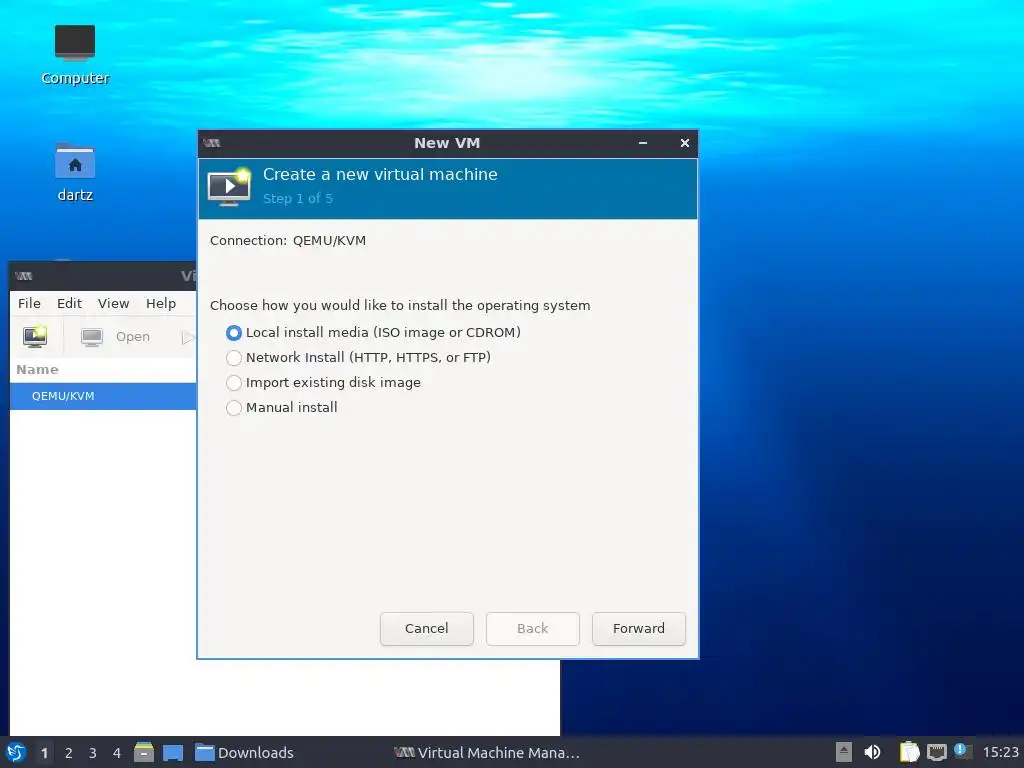Screen dimensions: 1024x768
Task: Launch file manager from panel quick launch
Action: [144, 752]
